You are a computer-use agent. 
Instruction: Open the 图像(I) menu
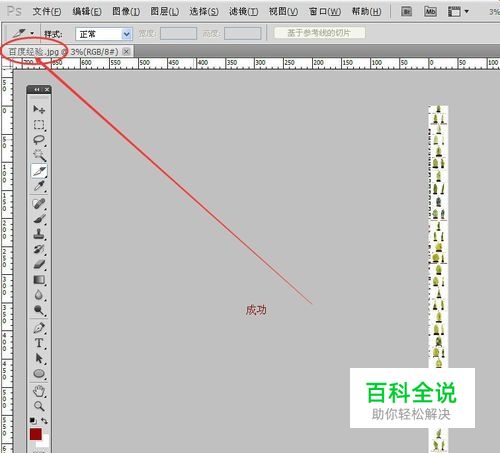(x=126, y=12)
